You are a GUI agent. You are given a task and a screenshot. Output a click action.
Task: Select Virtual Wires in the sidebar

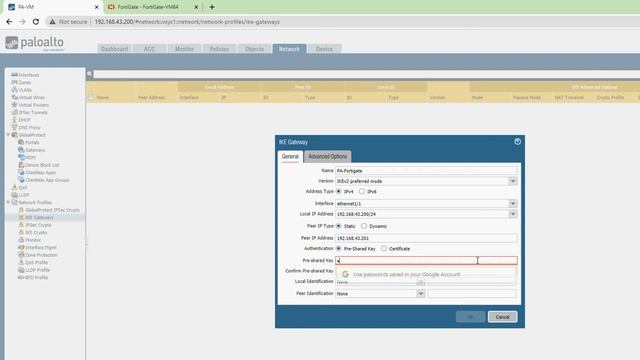click(x=31, y=98)
